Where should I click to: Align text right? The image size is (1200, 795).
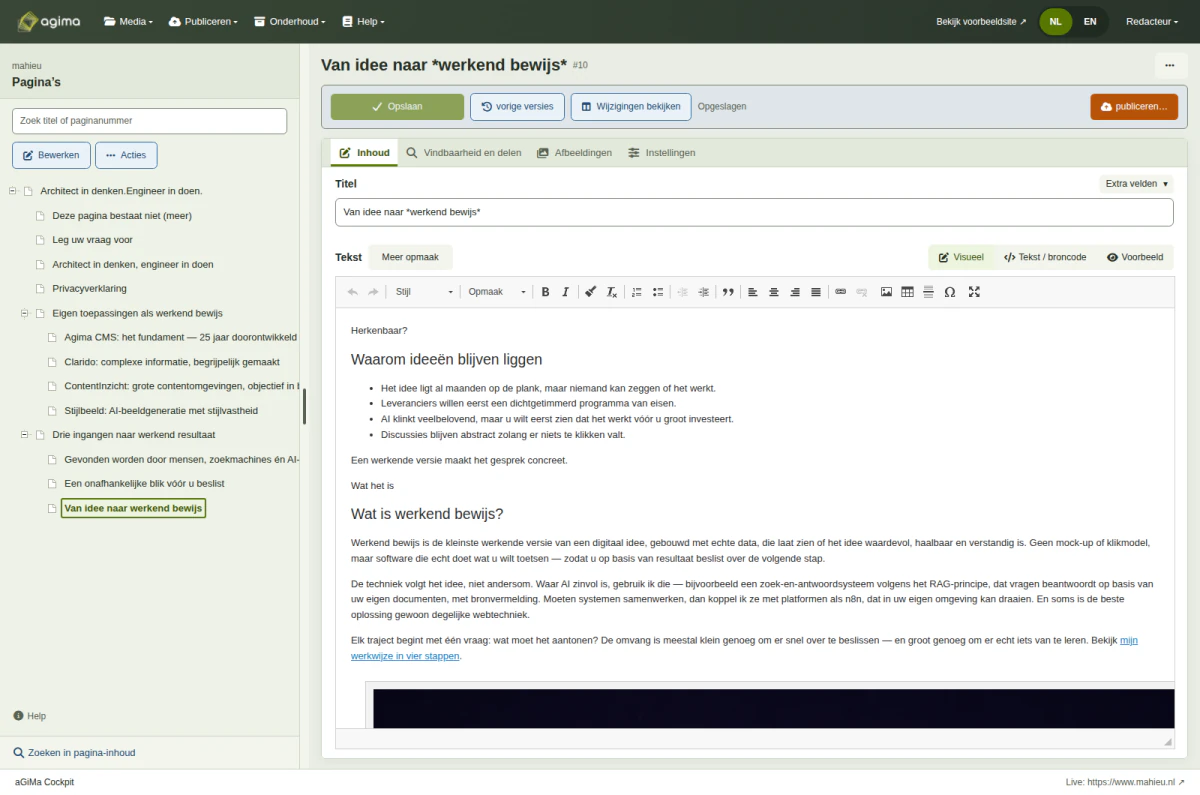795,292
